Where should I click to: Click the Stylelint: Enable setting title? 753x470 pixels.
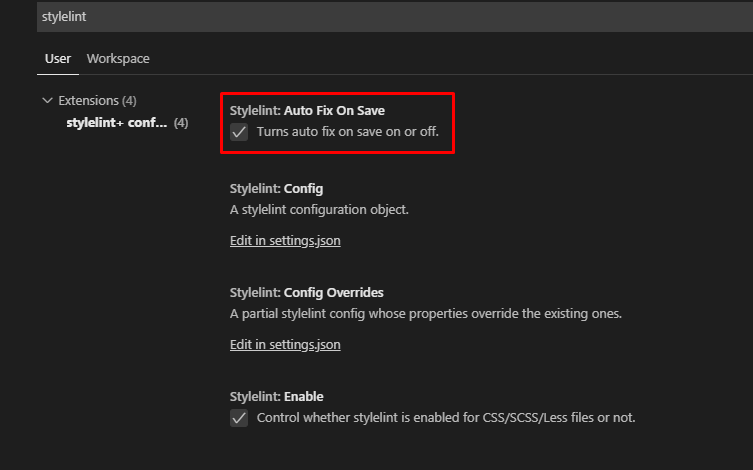(x=277, y=397)
